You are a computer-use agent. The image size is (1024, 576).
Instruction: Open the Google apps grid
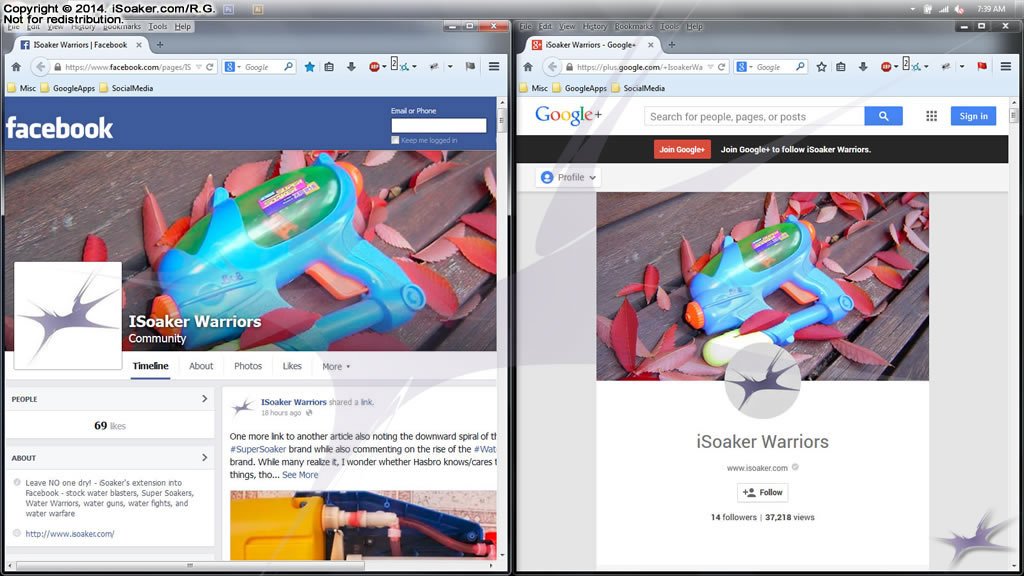tap(931, 116)
